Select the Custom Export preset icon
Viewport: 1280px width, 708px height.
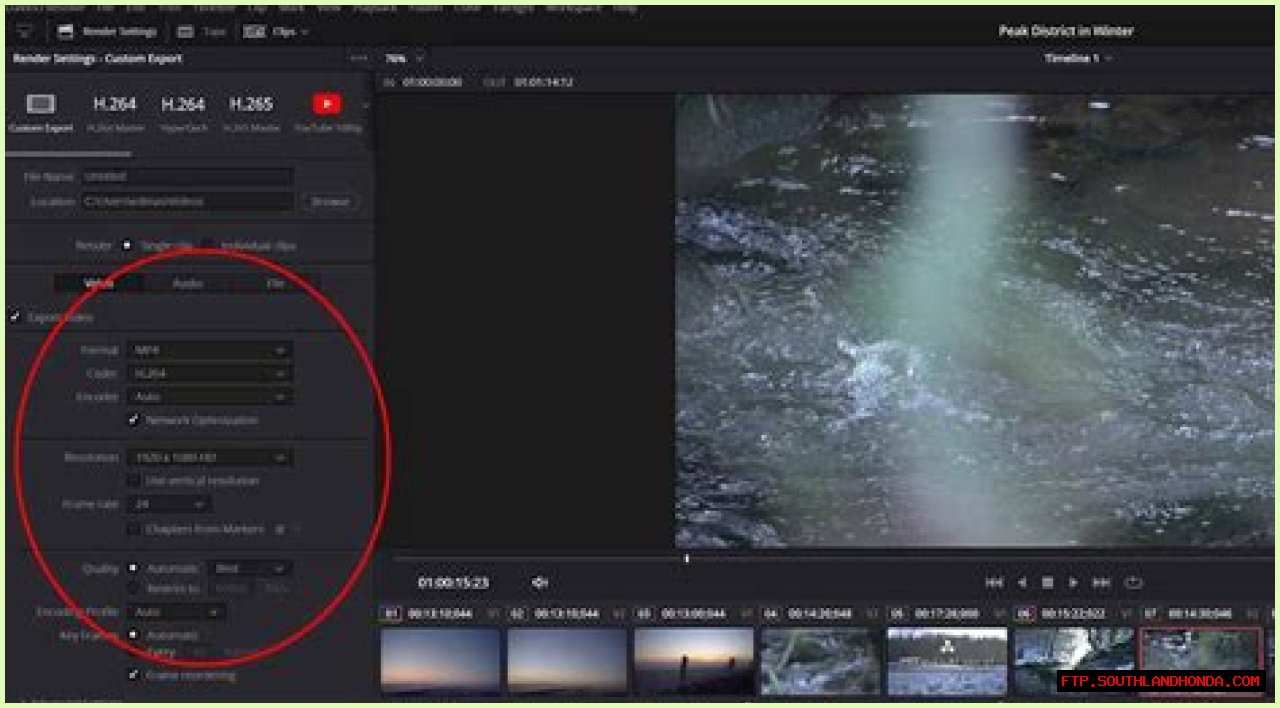(40, 105)
